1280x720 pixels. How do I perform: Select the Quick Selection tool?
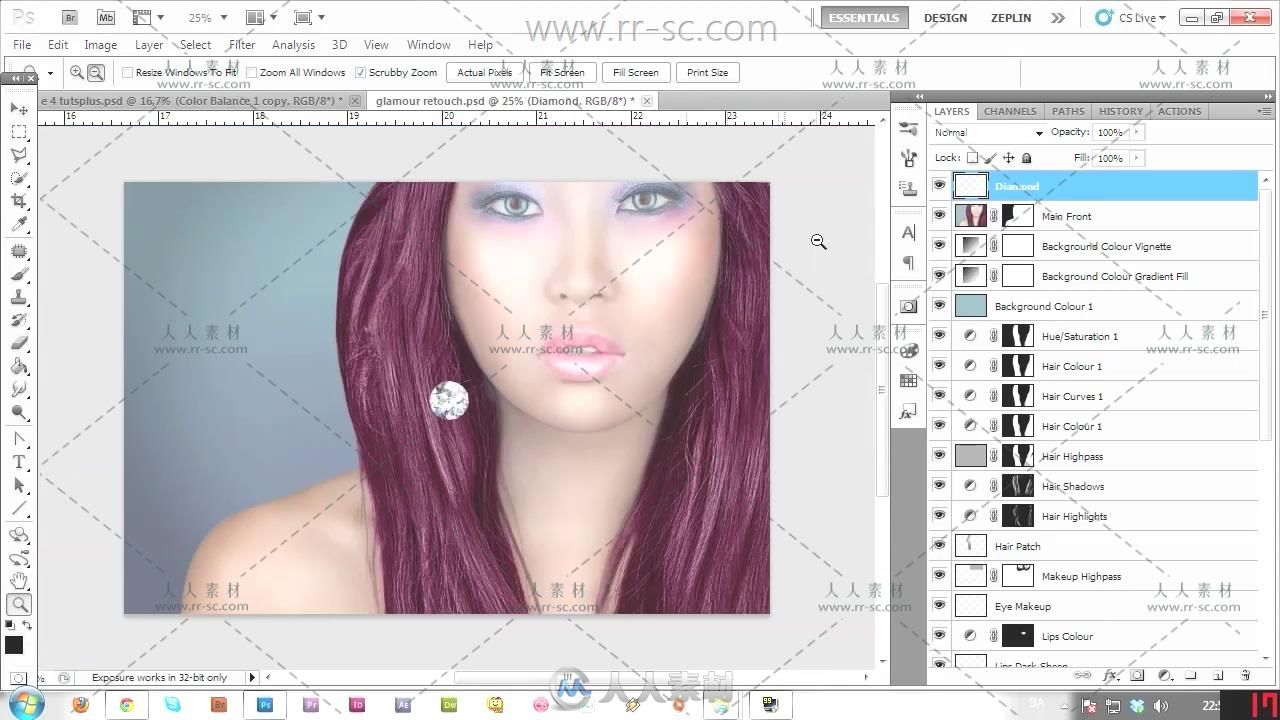19,178
